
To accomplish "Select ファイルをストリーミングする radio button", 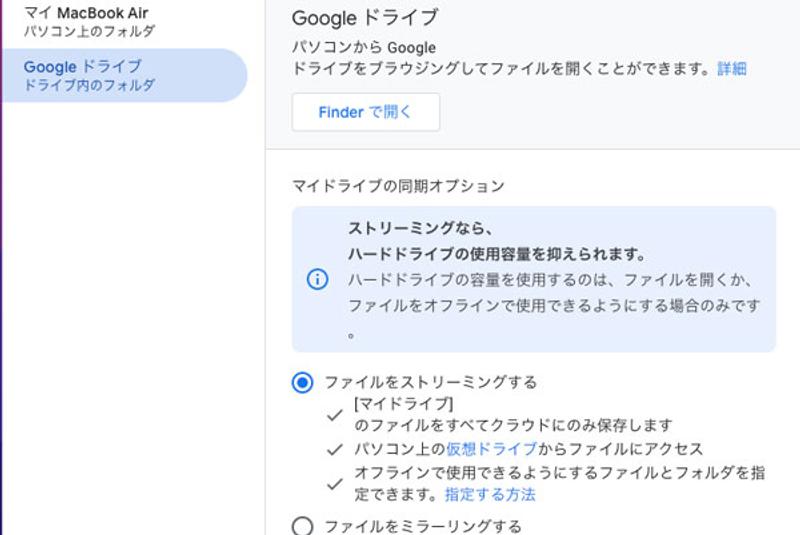I will (303, 383).
